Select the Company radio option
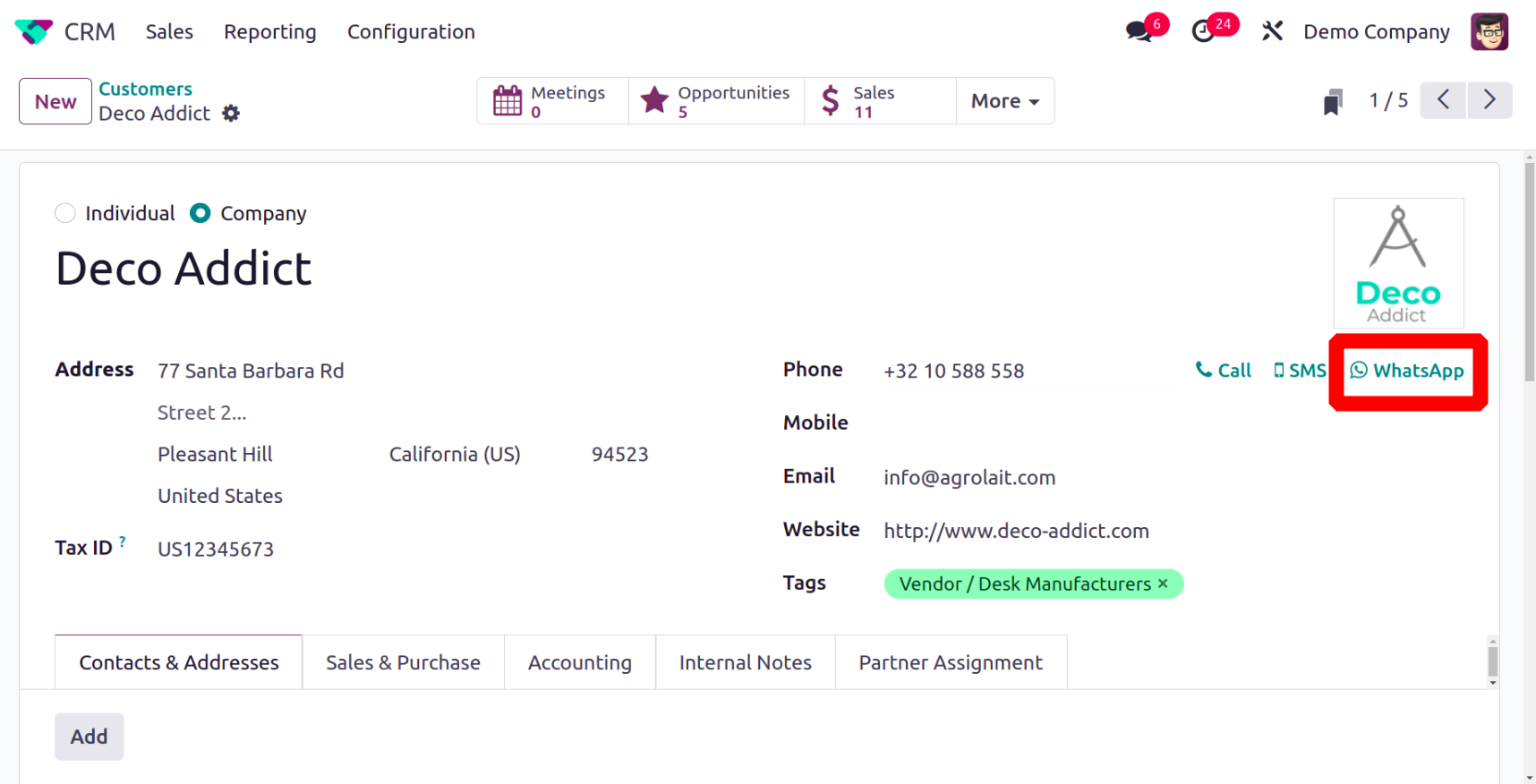Screen dimensions: 1536x784 [201, 213]
